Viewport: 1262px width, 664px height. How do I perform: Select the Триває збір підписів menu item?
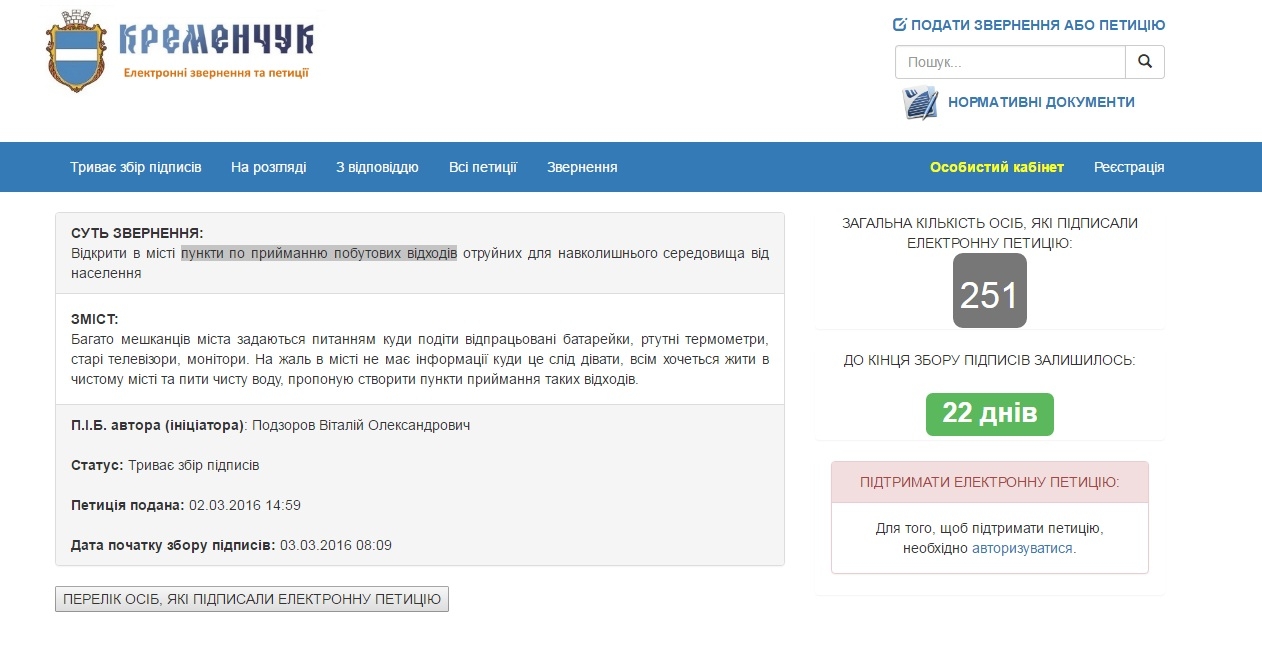pyautogui.click(x=136, y=167)
